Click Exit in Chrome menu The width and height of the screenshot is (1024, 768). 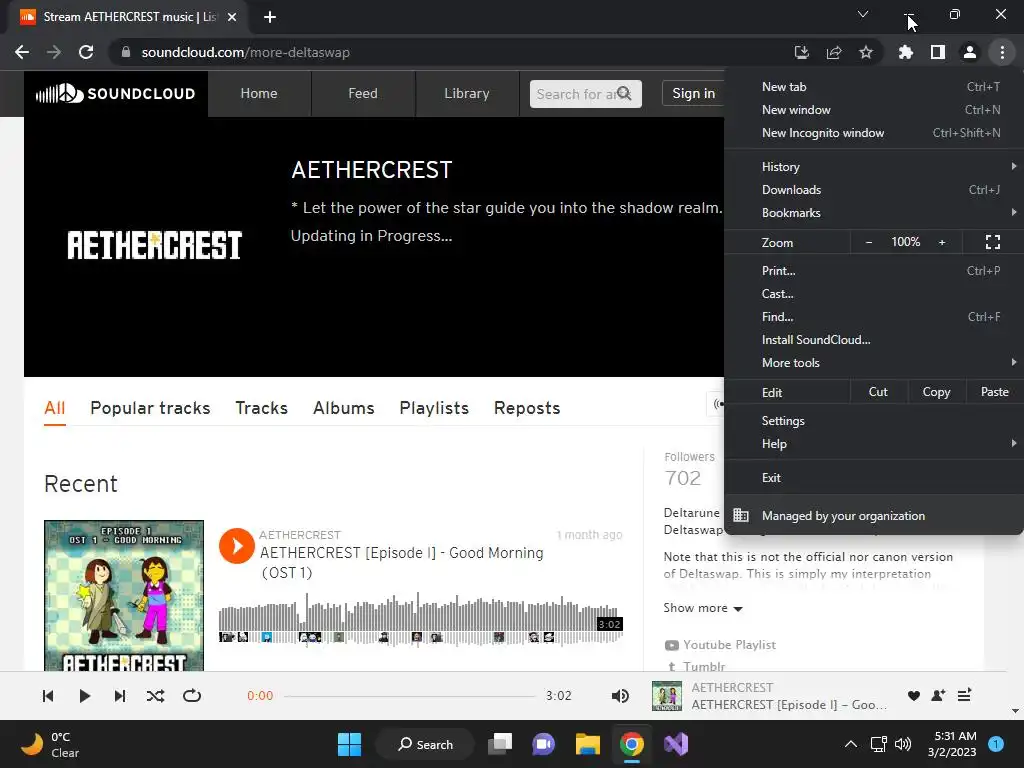pyautogui.click(x=874, y=477)
